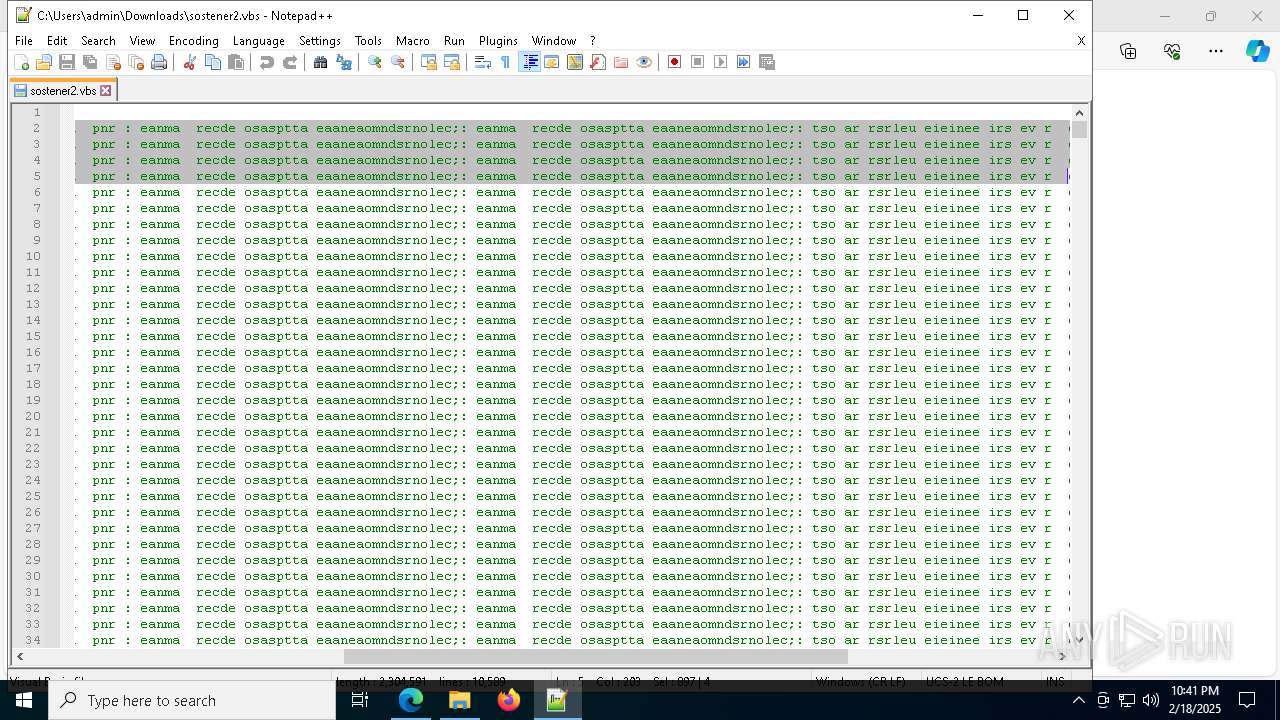Click text on line 10
Image resolution: width=1280 pixels, height=720 pixels.
pyautogui.click(x=572, y=256)
